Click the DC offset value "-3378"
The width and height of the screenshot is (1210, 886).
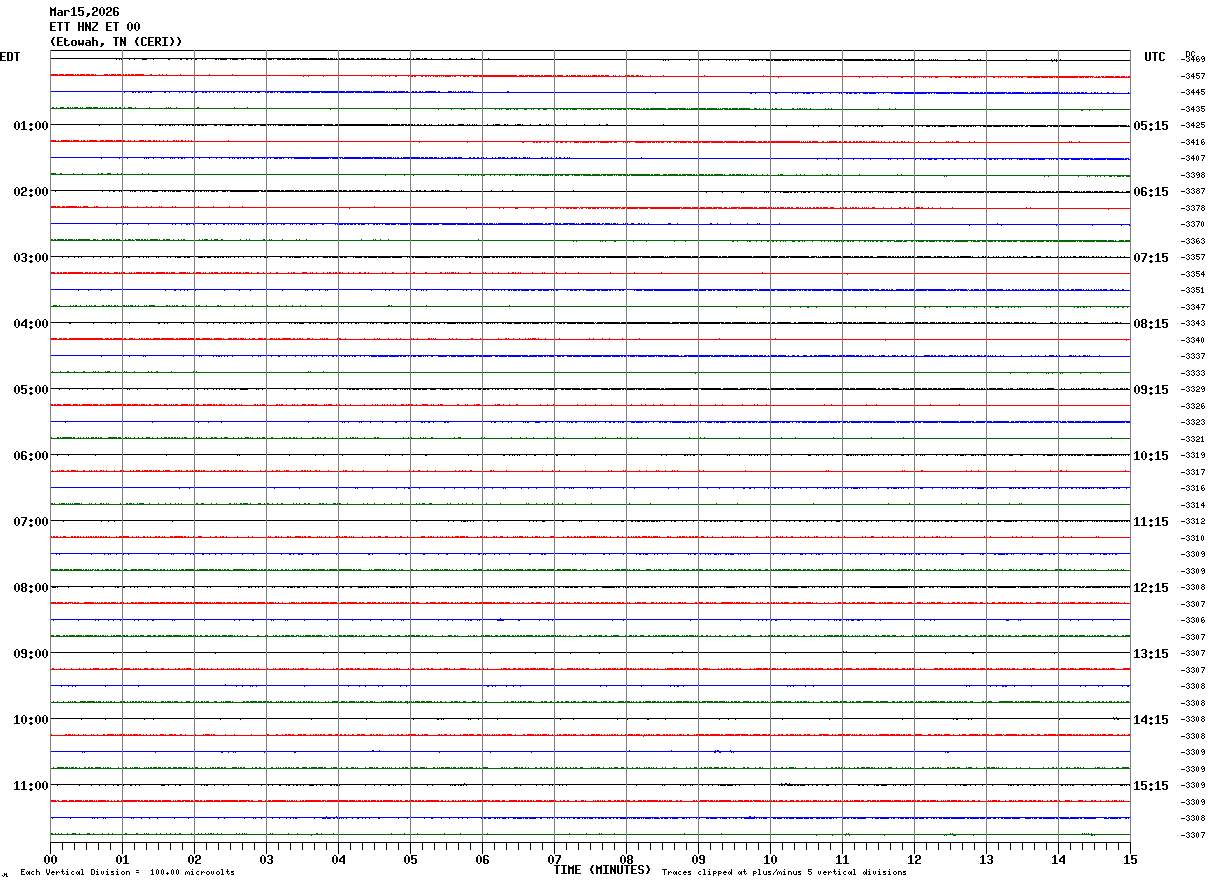pyautogui.click(x=1192, y=208)
